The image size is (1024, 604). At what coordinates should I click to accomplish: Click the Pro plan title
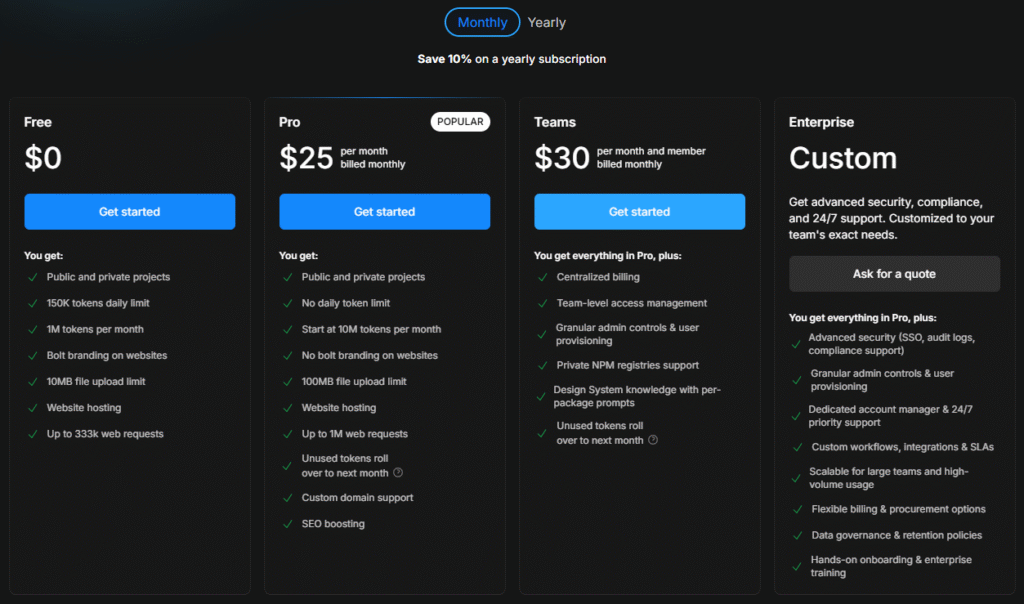pyautogui.click(x=289, y=122)
